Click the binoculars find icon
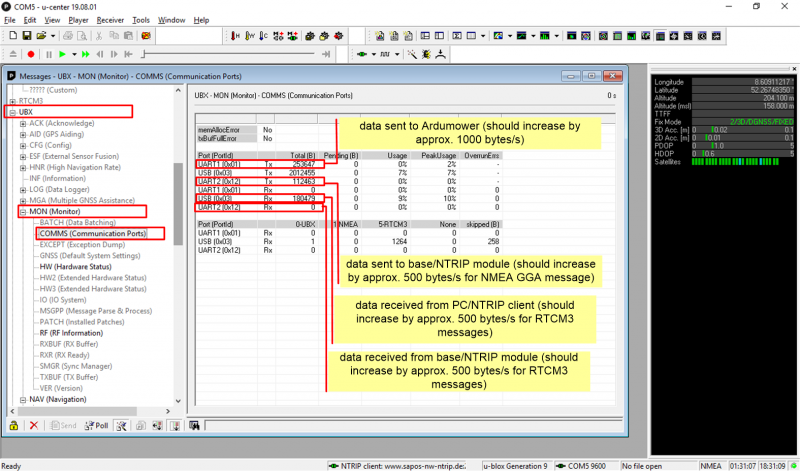This screenshot has height=471, width=800. coord(194,425)
